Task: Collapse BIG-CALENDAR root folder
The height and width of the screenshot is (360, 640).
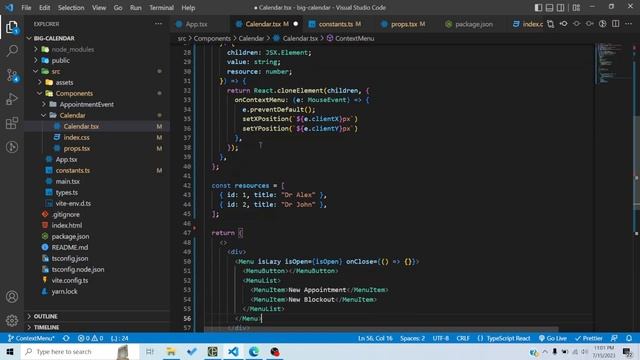Action: tap(54, 38)
